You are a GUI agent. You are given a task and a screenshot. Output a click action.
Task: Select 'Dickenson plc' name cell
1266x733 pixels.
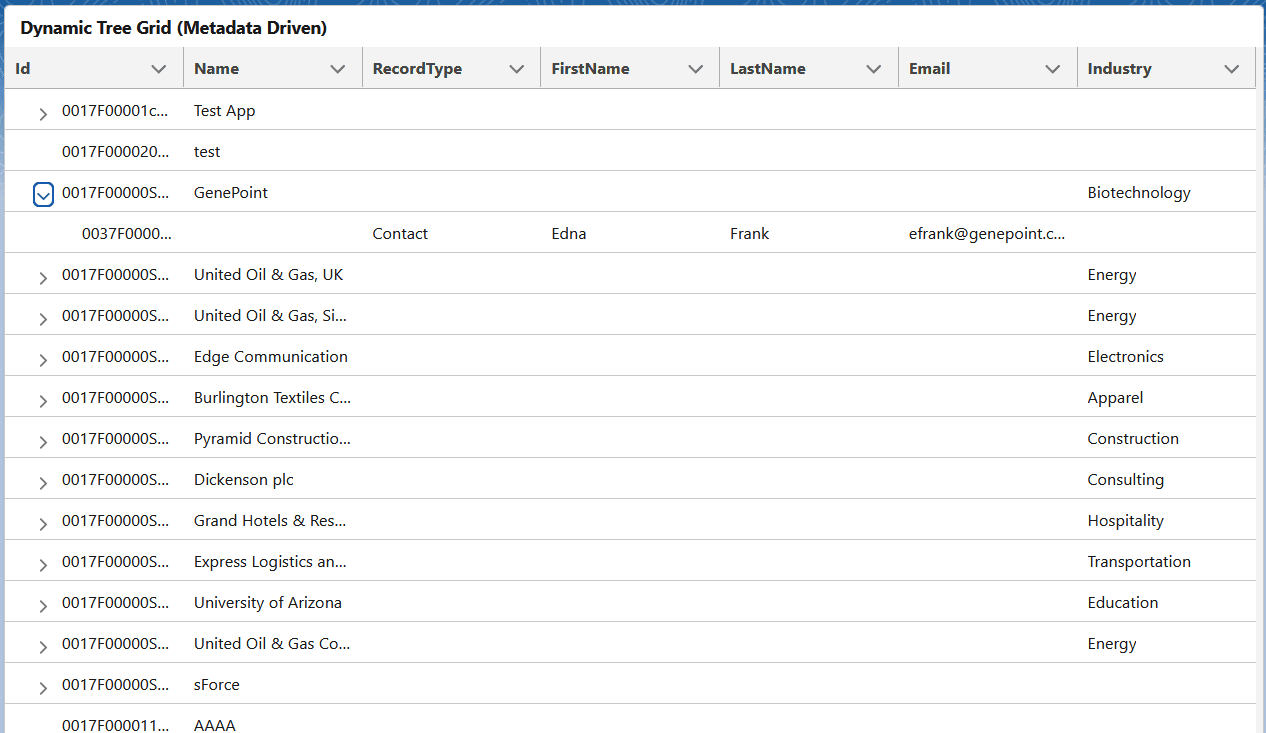coord(244,480)
